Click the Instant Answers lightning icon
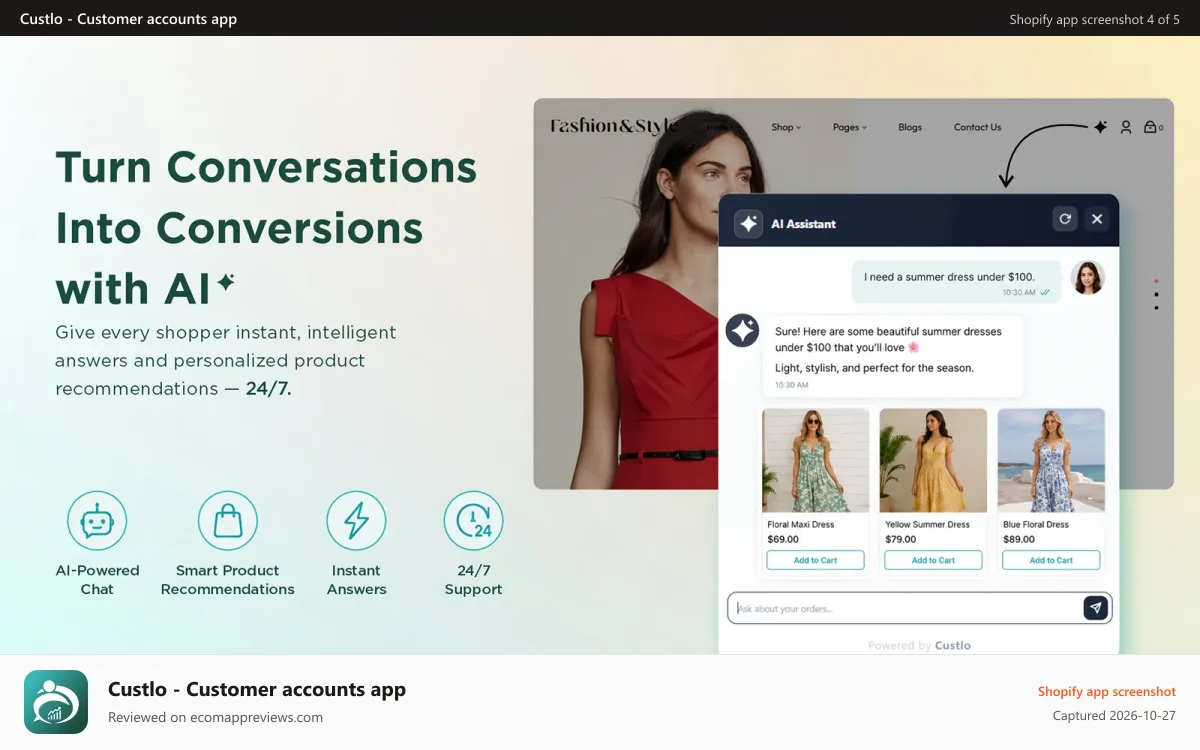 click(356, 521)
